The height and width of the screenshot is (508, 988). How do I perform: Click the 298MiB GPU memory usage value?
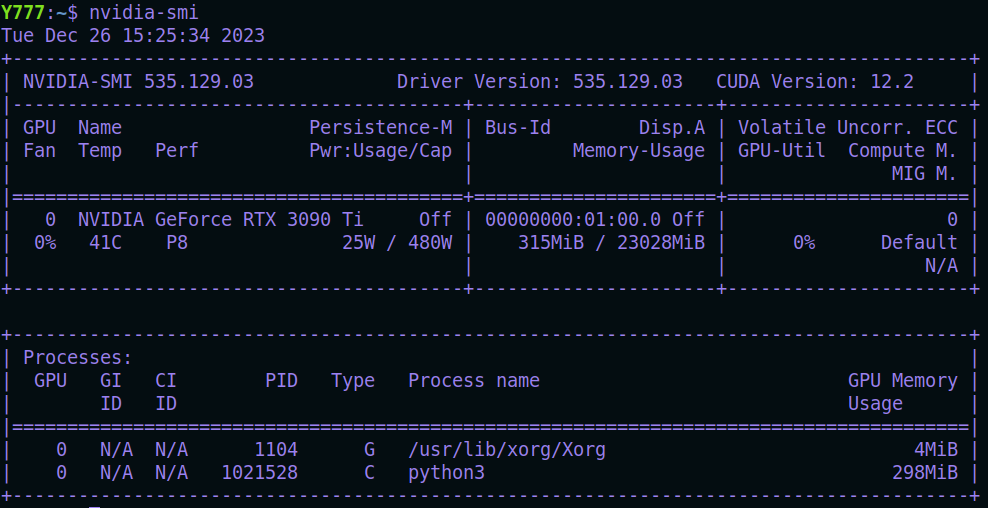click(x=925, y=473)
